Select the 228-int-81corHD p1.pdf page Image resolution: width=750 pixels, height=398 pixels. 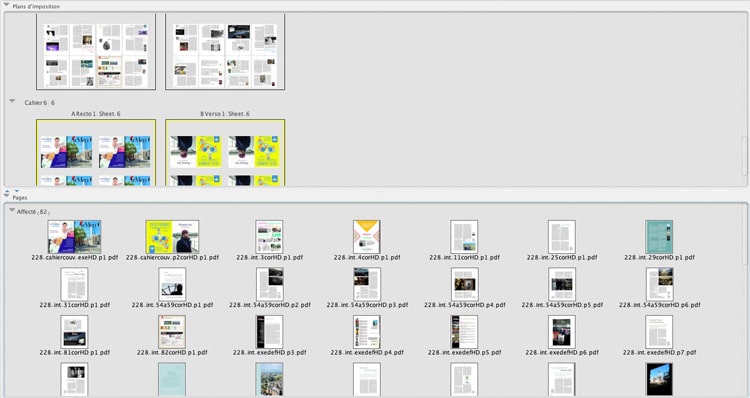coord(74,332)
